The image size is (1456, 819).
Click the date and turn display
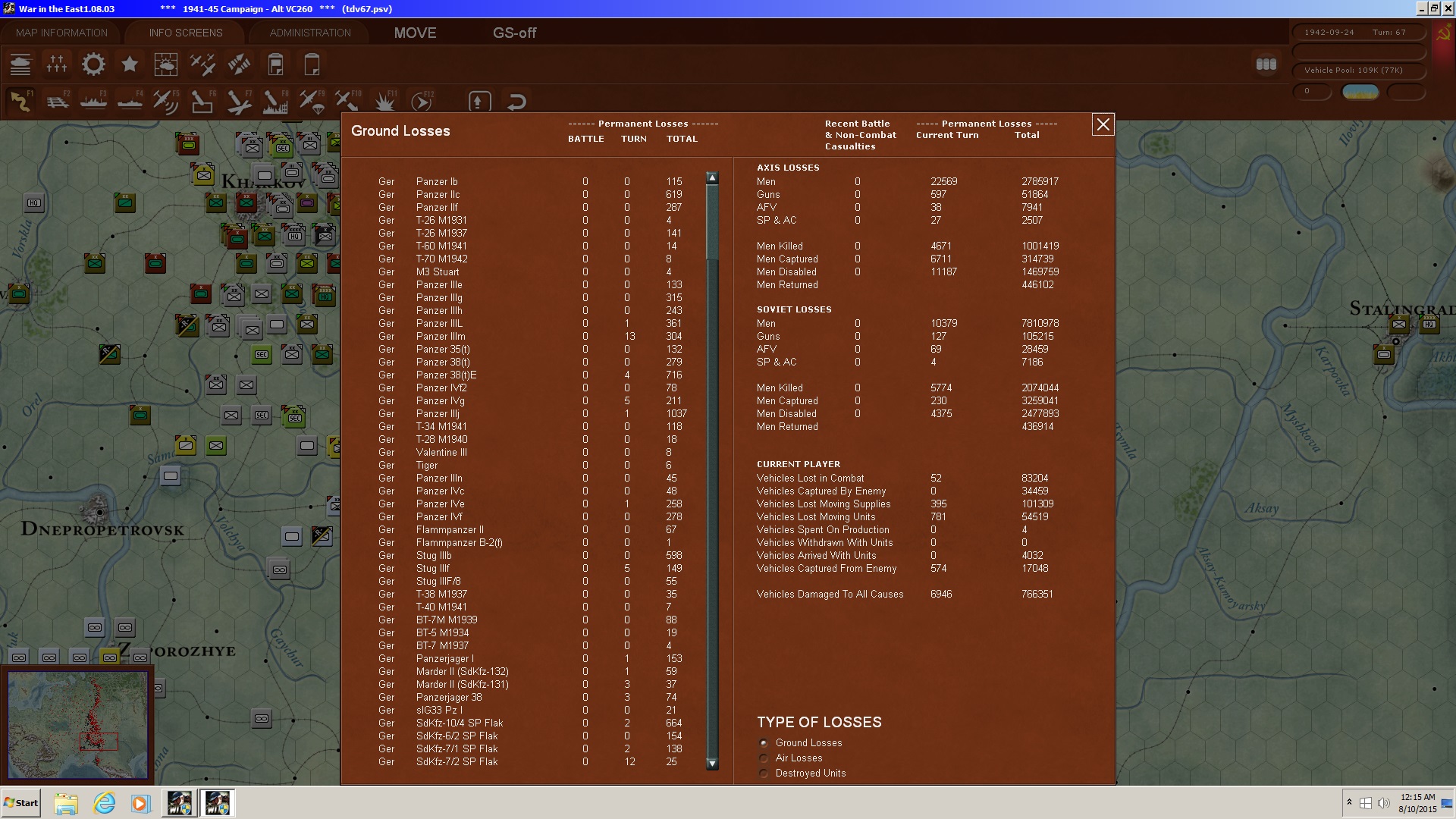point(1358,33)
